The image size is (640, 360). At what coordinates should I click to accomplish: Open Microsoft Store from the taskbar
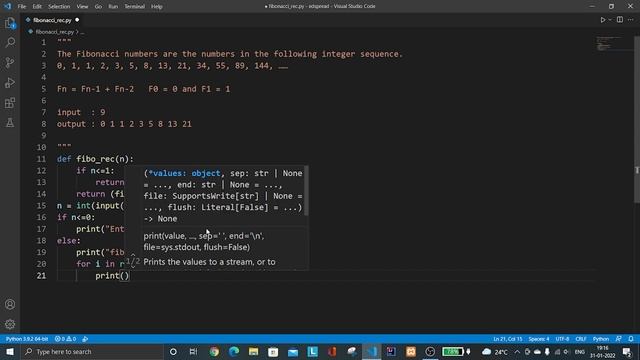point(273,352)
